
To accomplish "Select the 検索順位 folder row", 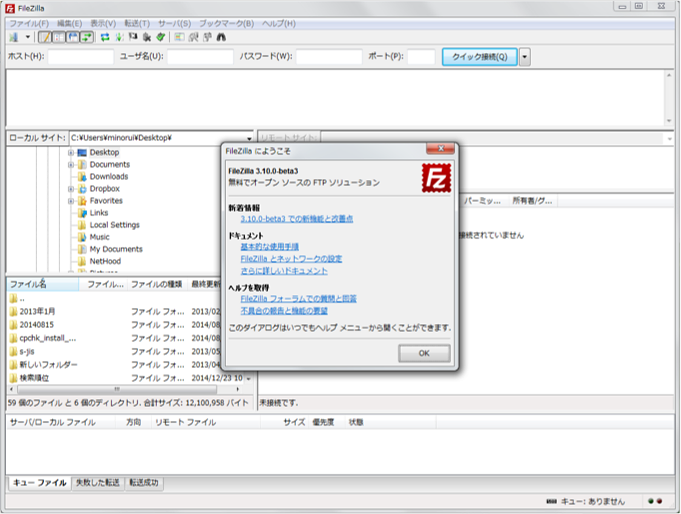I will [x=126, y=378].
